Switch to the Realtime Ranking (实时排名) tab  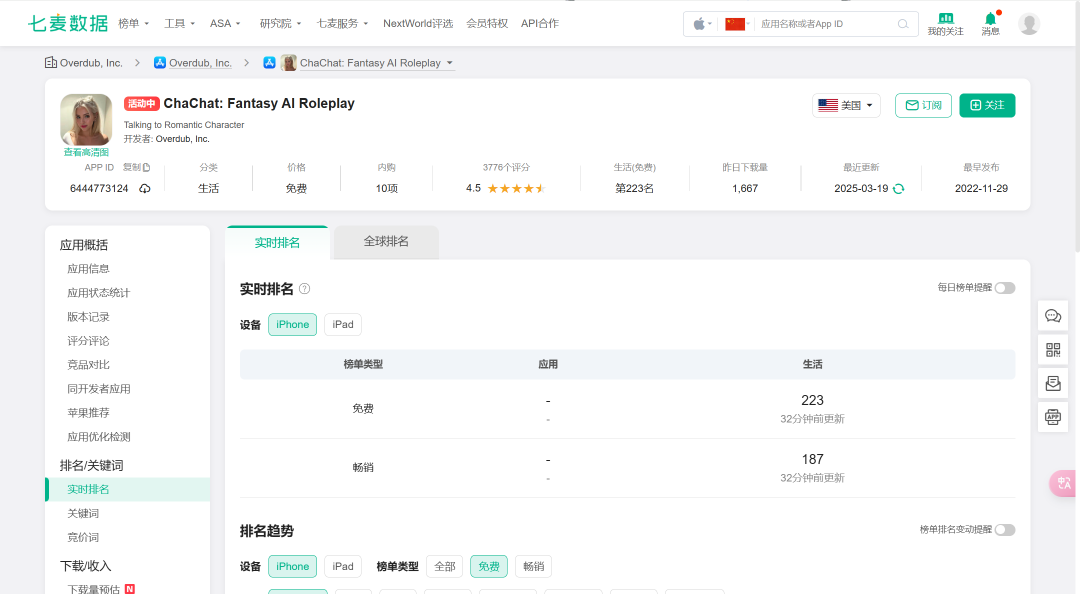277,243
